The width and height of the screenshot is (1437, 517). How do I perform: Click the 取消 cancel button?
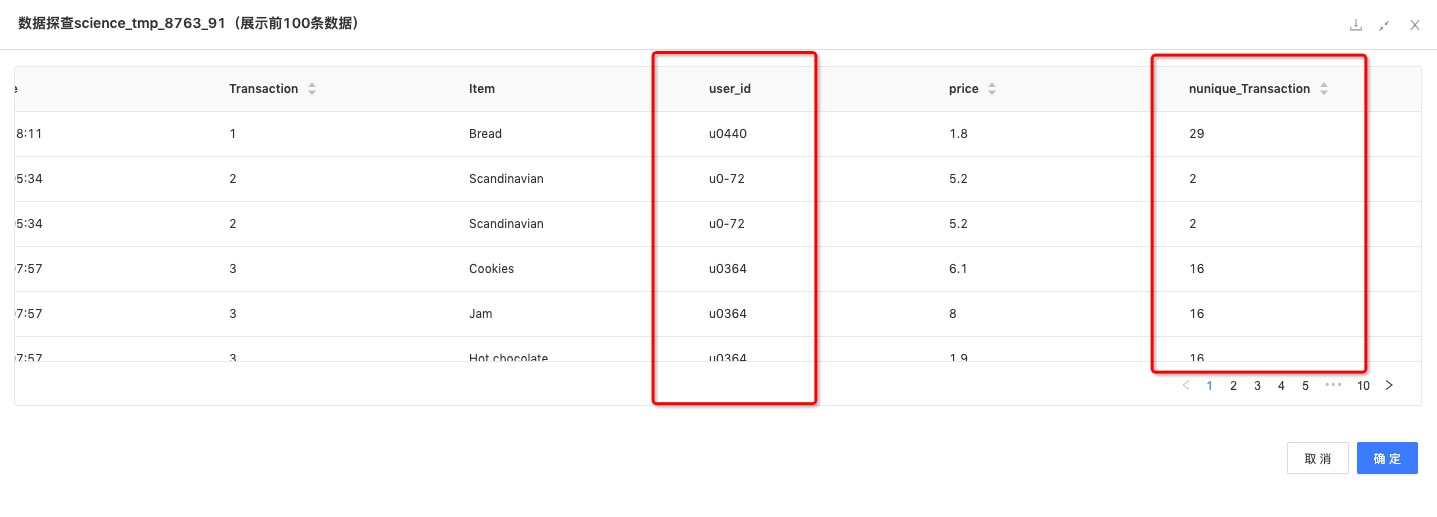coord(1318,458)
